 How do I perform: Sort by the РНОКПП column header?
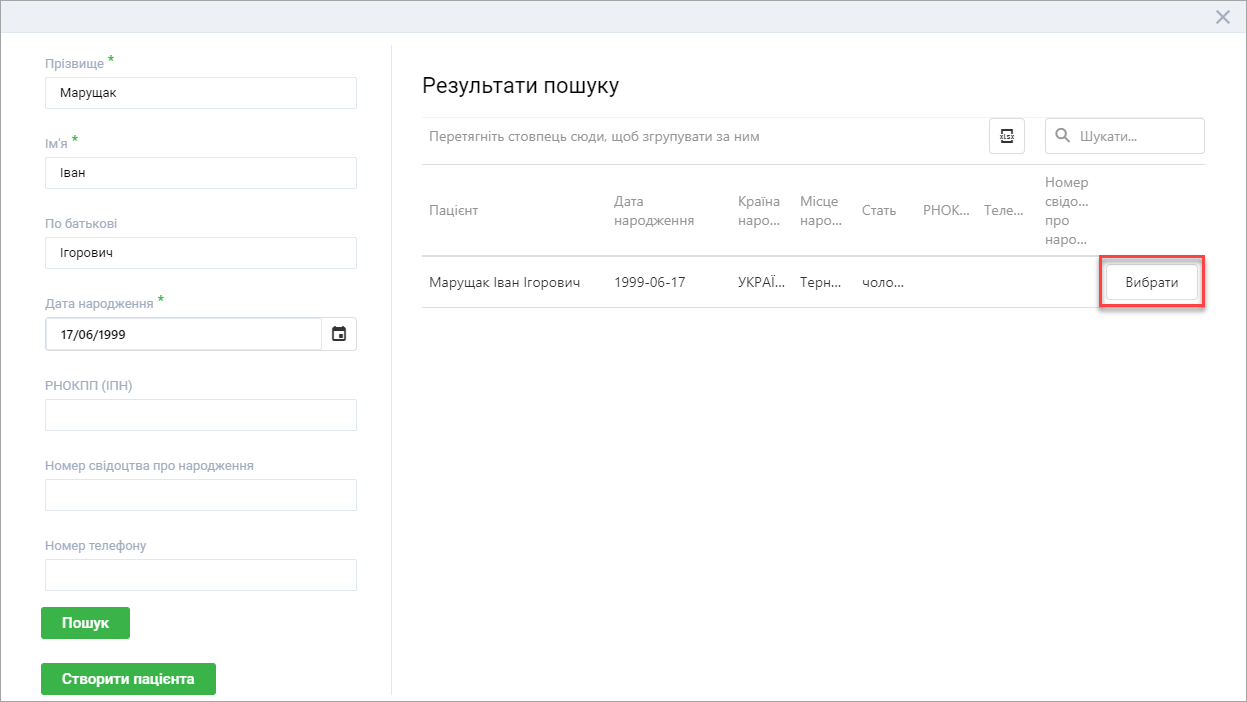point(946,211)
